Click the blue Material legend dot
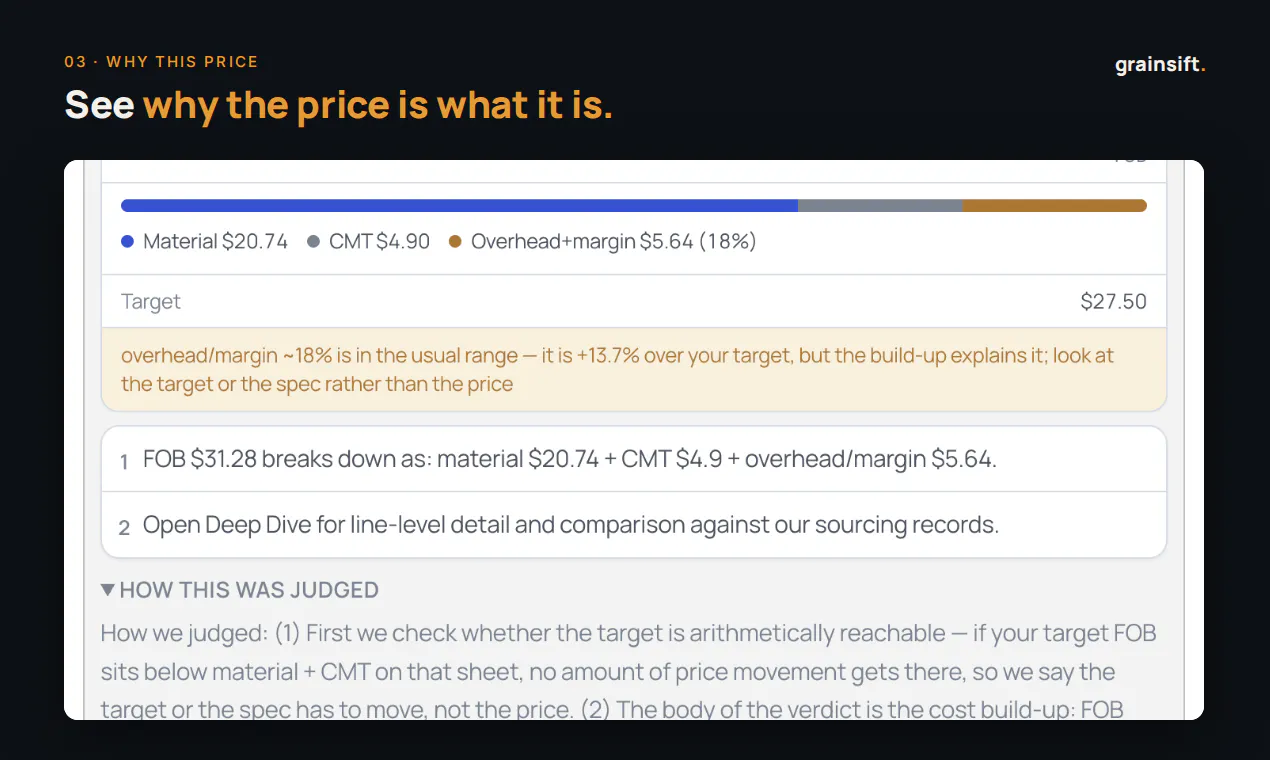Viewport: 1270px width, 760px height. (x=127, y=242)
